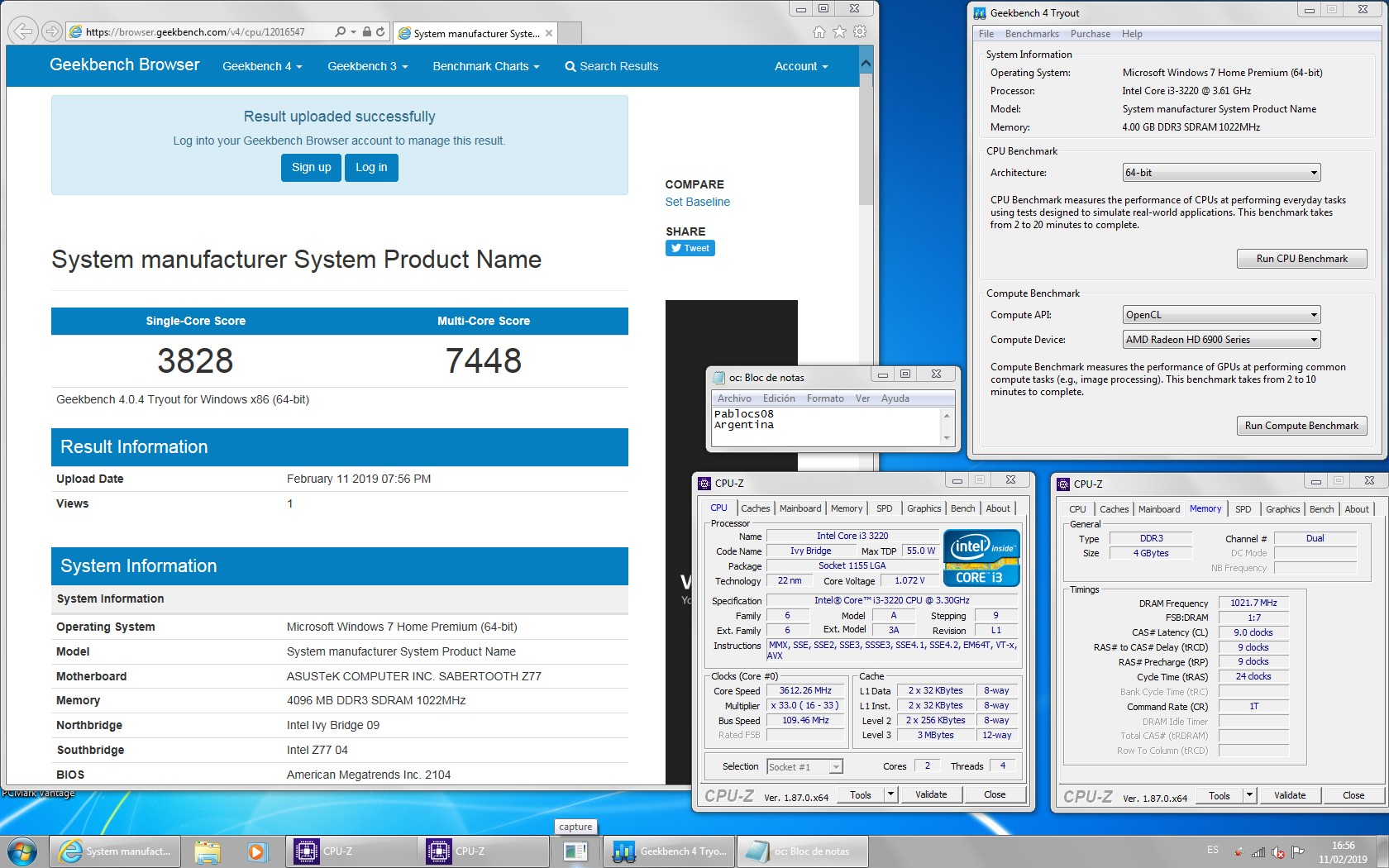Expand the Benchmark Charts dropdown
This screenshot has height=868, width=1389.
point(486,66)
